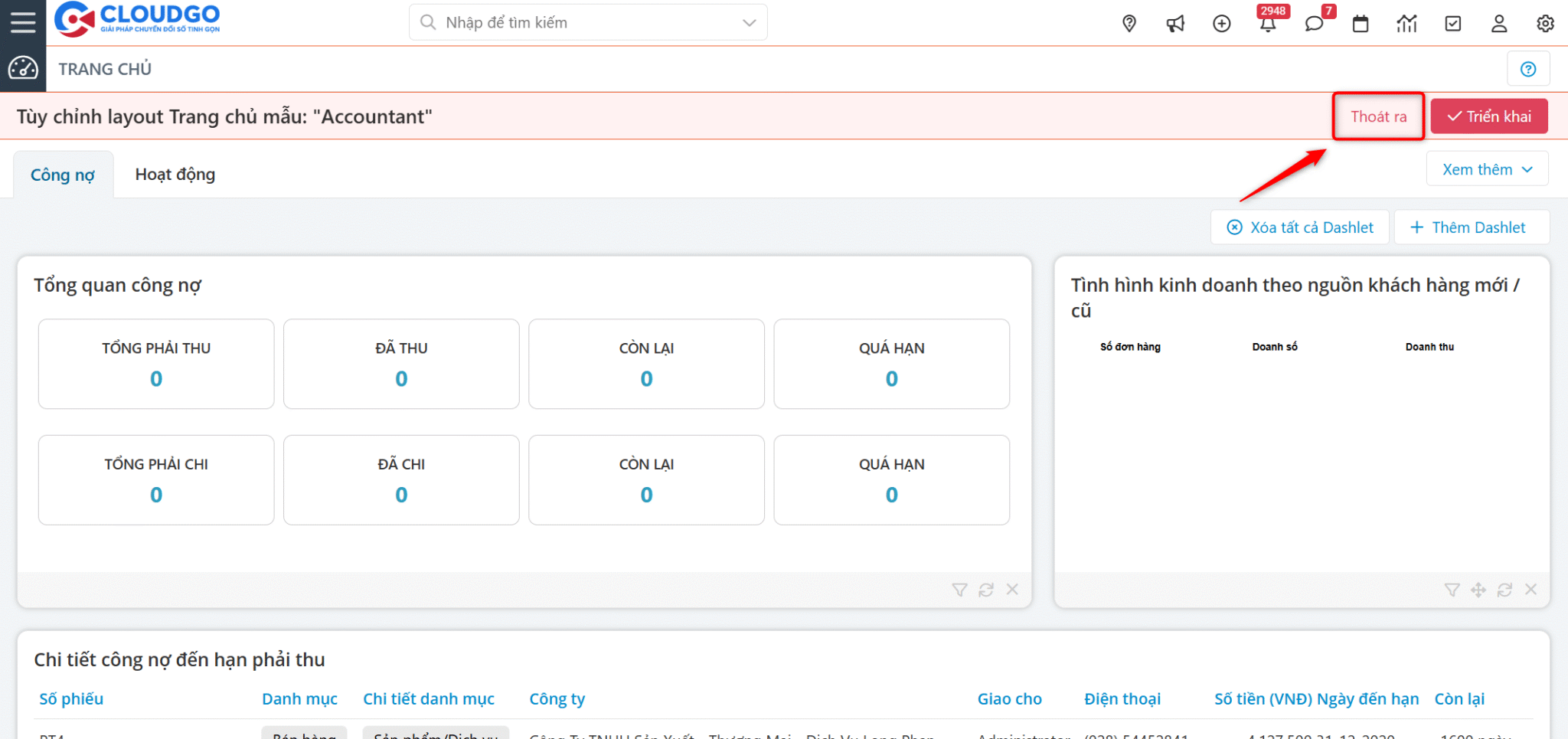Open the dashboard gauge icon

[23, 69]
